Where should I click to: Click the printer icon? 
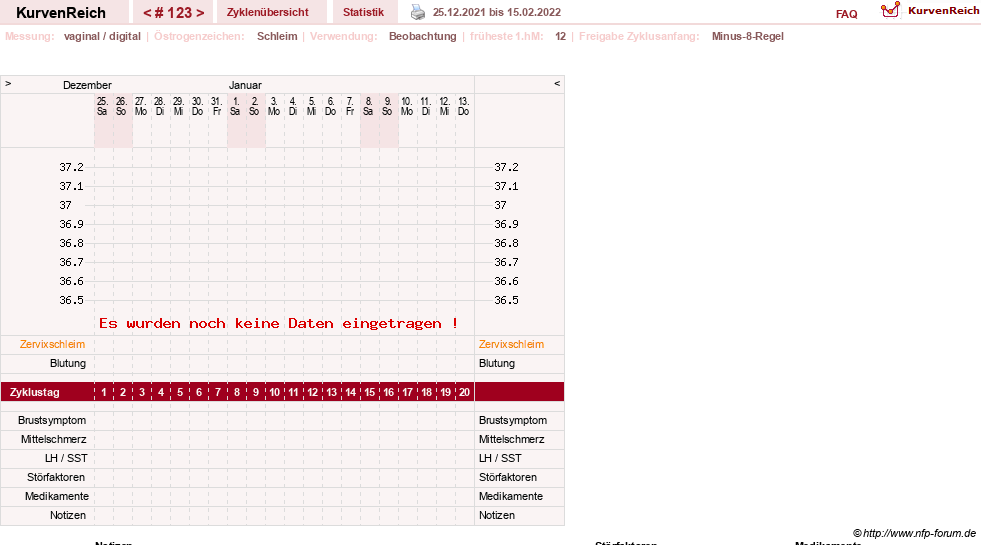(418, 12)
